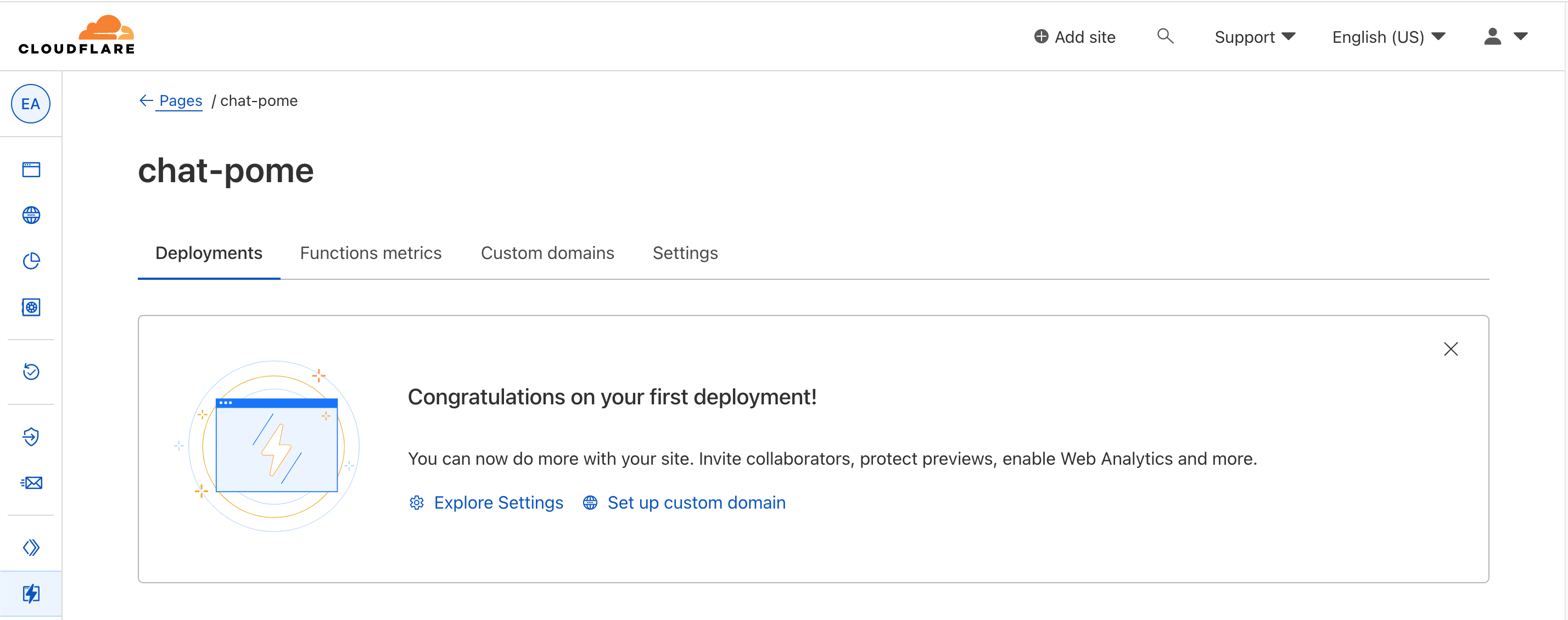Open the shield-with-arrow sidebar icon
Viewport: 1568px width, 620px height.
pos(31,436)
